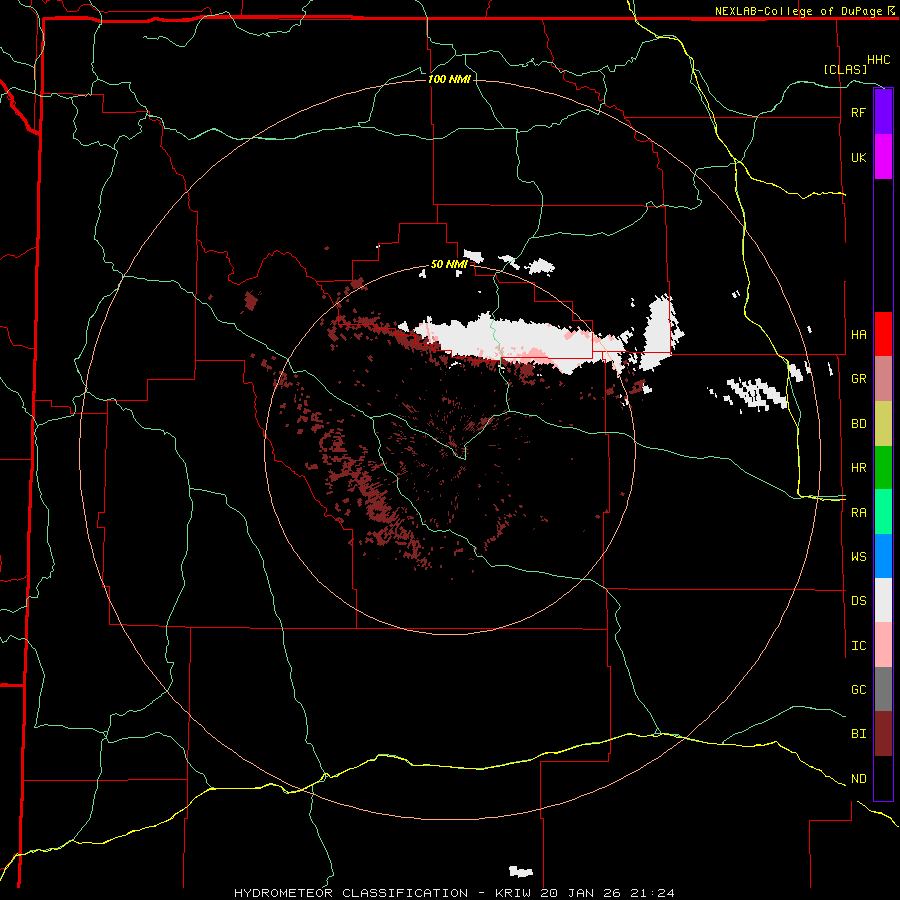This screenshot has width=900, height=900.
Task: Click the 21:24 timestamp
Action: click(x=652, y=893)
